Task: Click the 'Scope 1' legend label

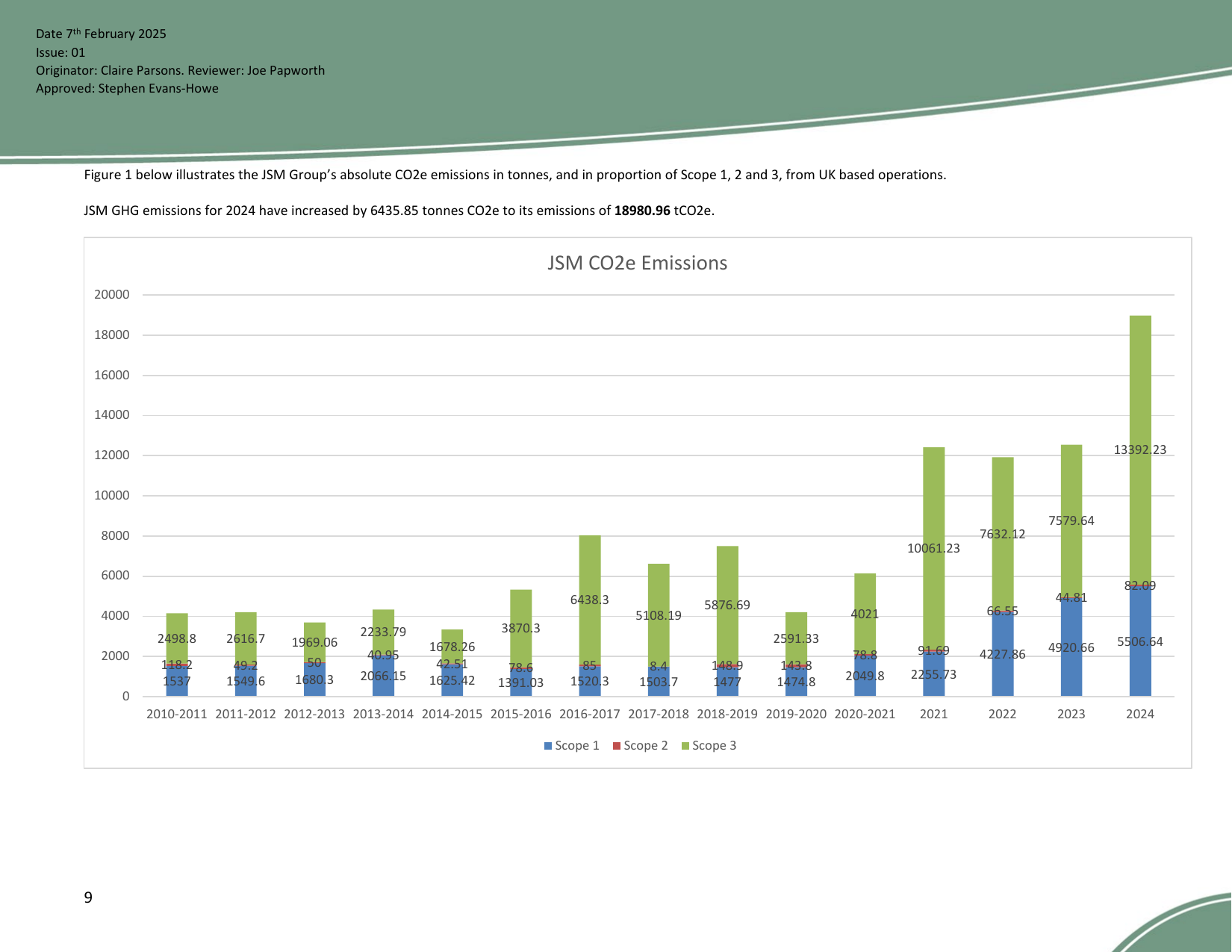Action: [577, 746]
